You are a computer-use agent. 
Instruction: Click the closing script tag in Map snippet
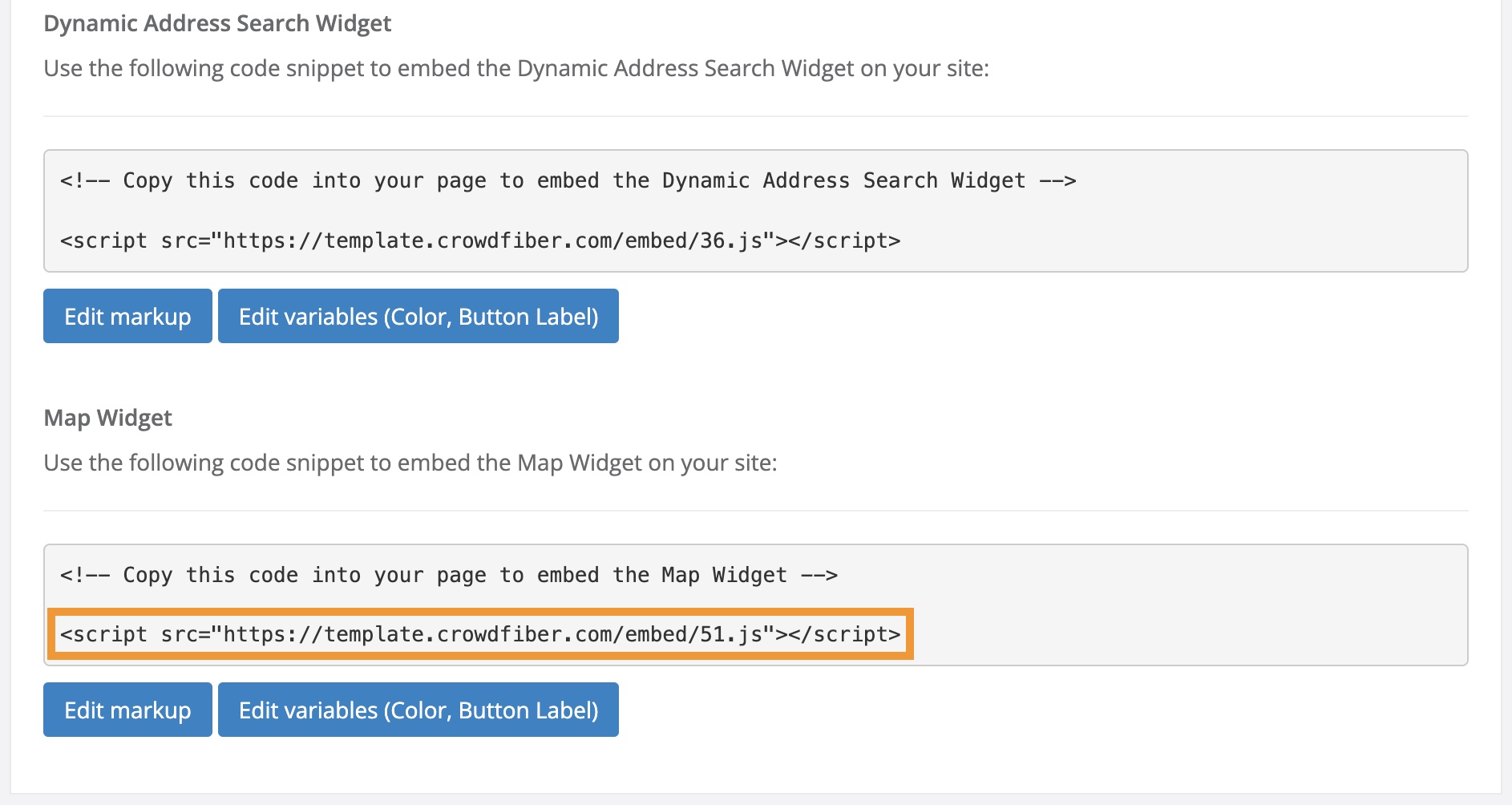click(x=844, y=635)
